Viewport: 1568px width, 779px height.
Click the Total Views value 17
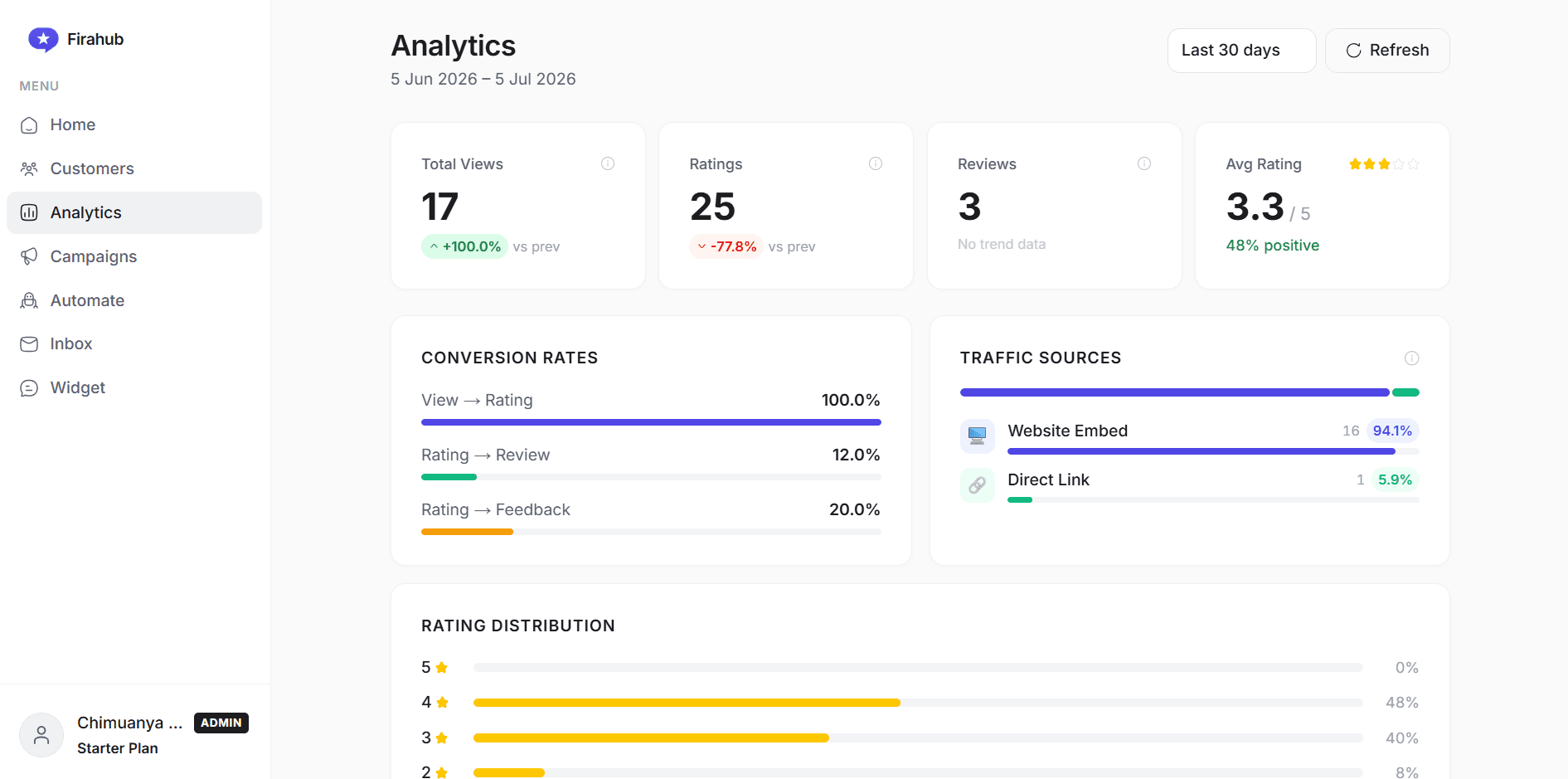tap(439, 207)
